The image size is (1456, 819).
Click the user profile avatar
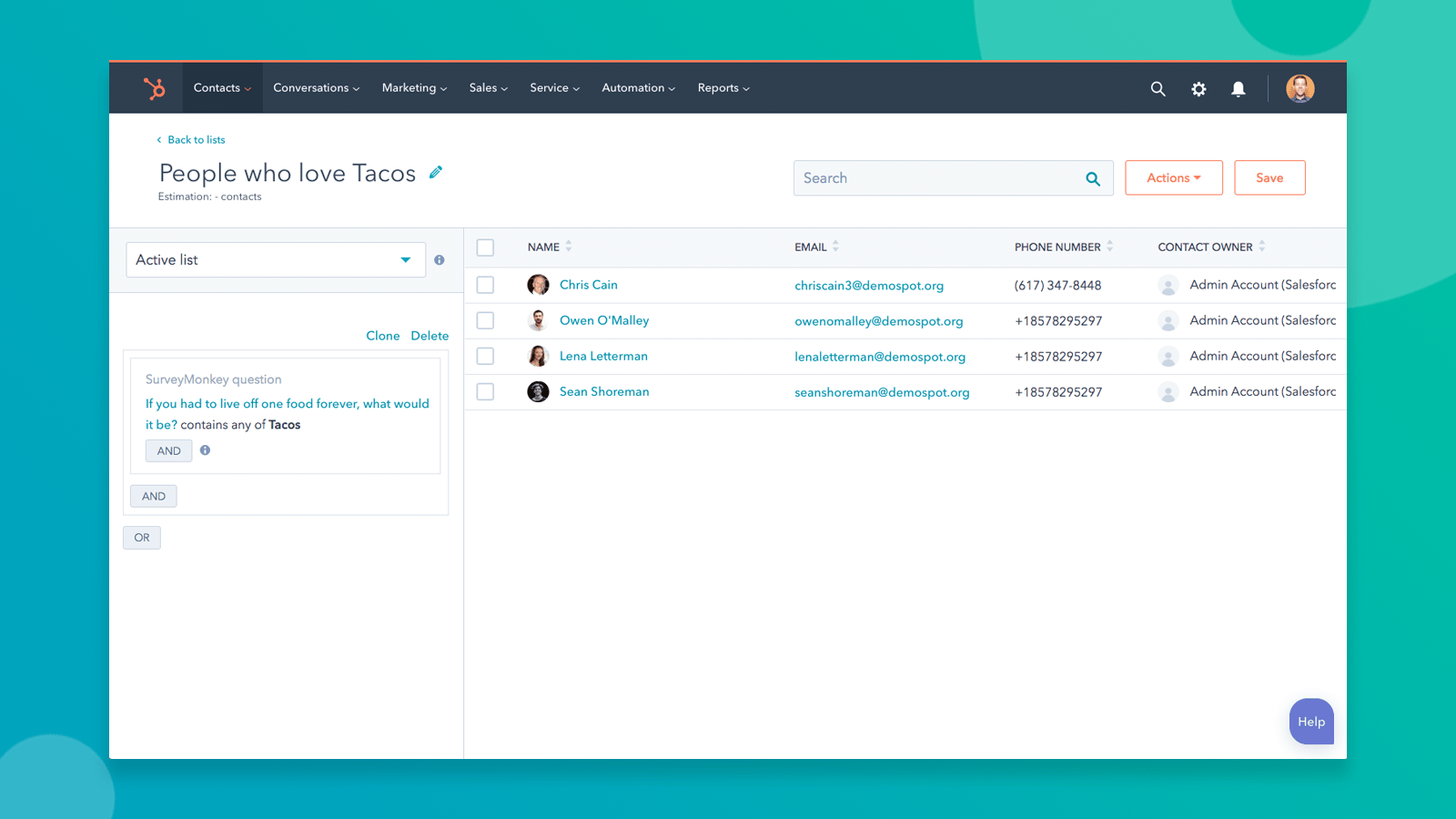pos(1299,88)
